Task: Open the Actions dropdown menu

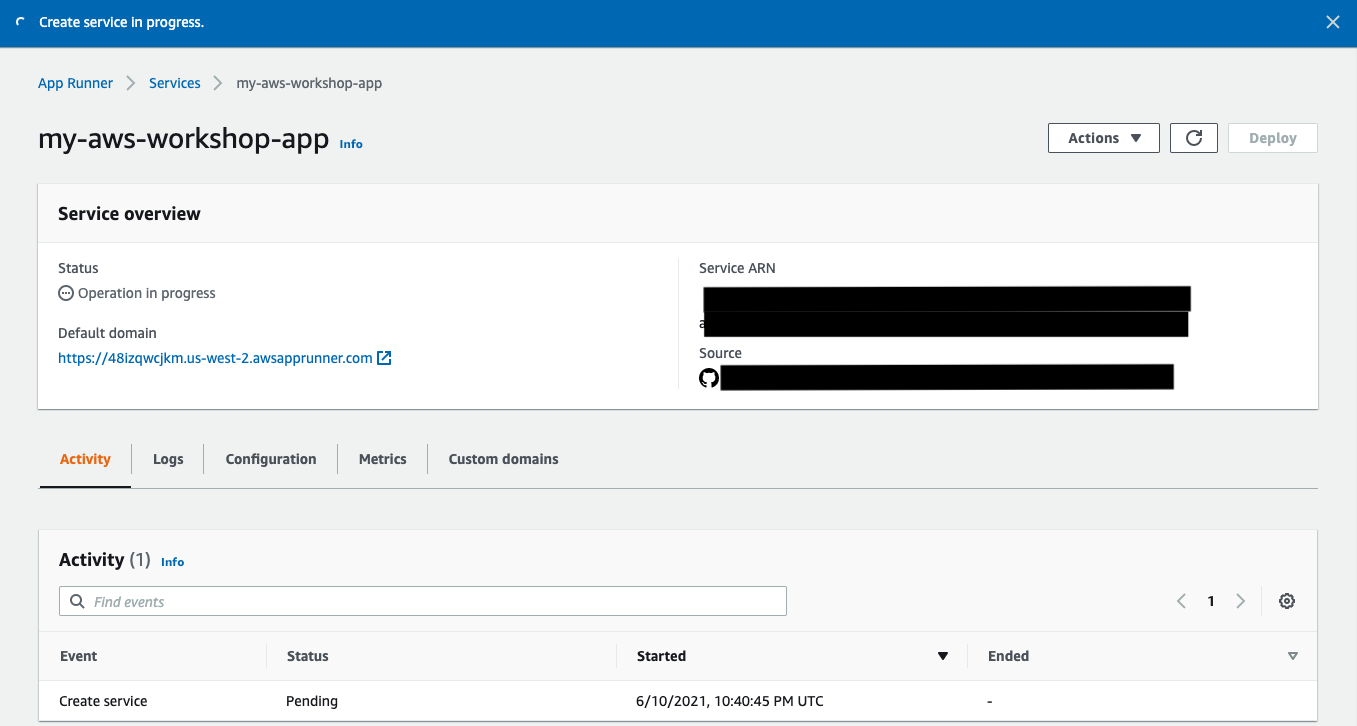Action: tap(1104, 138)
